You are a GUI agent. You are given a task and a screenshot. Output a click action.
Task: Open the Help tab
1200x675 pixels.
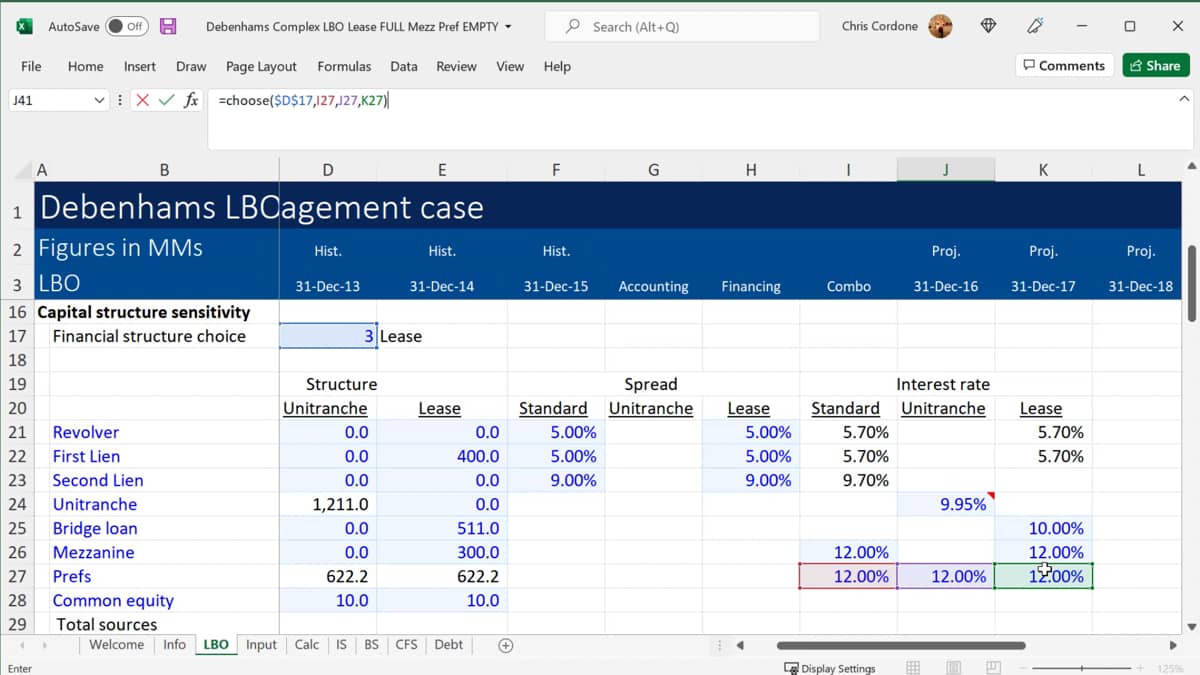(x=557, y=66)
